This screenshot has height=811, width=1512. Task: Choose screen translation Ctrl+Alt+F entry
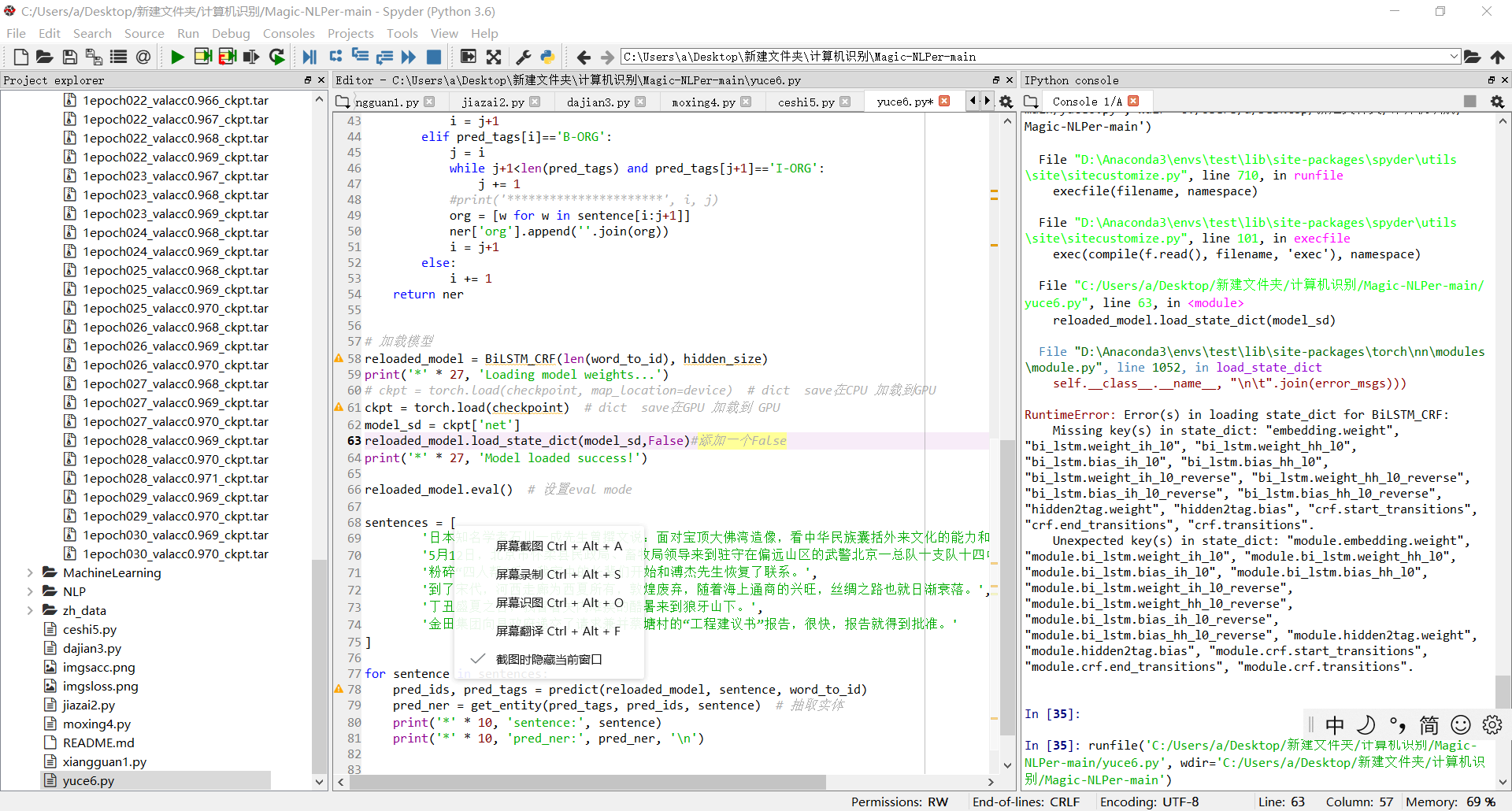[558, 631]
